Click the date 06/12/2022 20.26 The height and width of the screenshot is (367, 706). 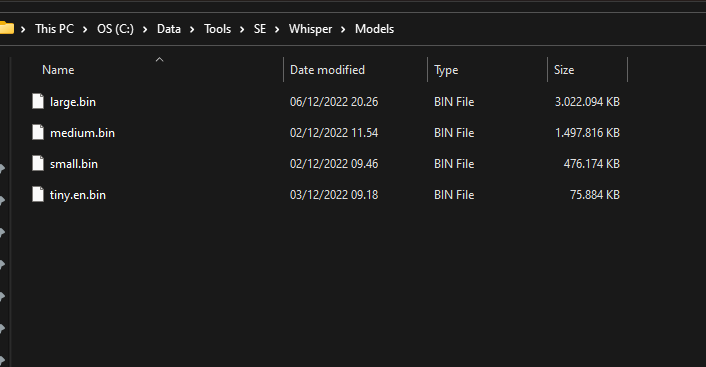click(x=334, y=102)
